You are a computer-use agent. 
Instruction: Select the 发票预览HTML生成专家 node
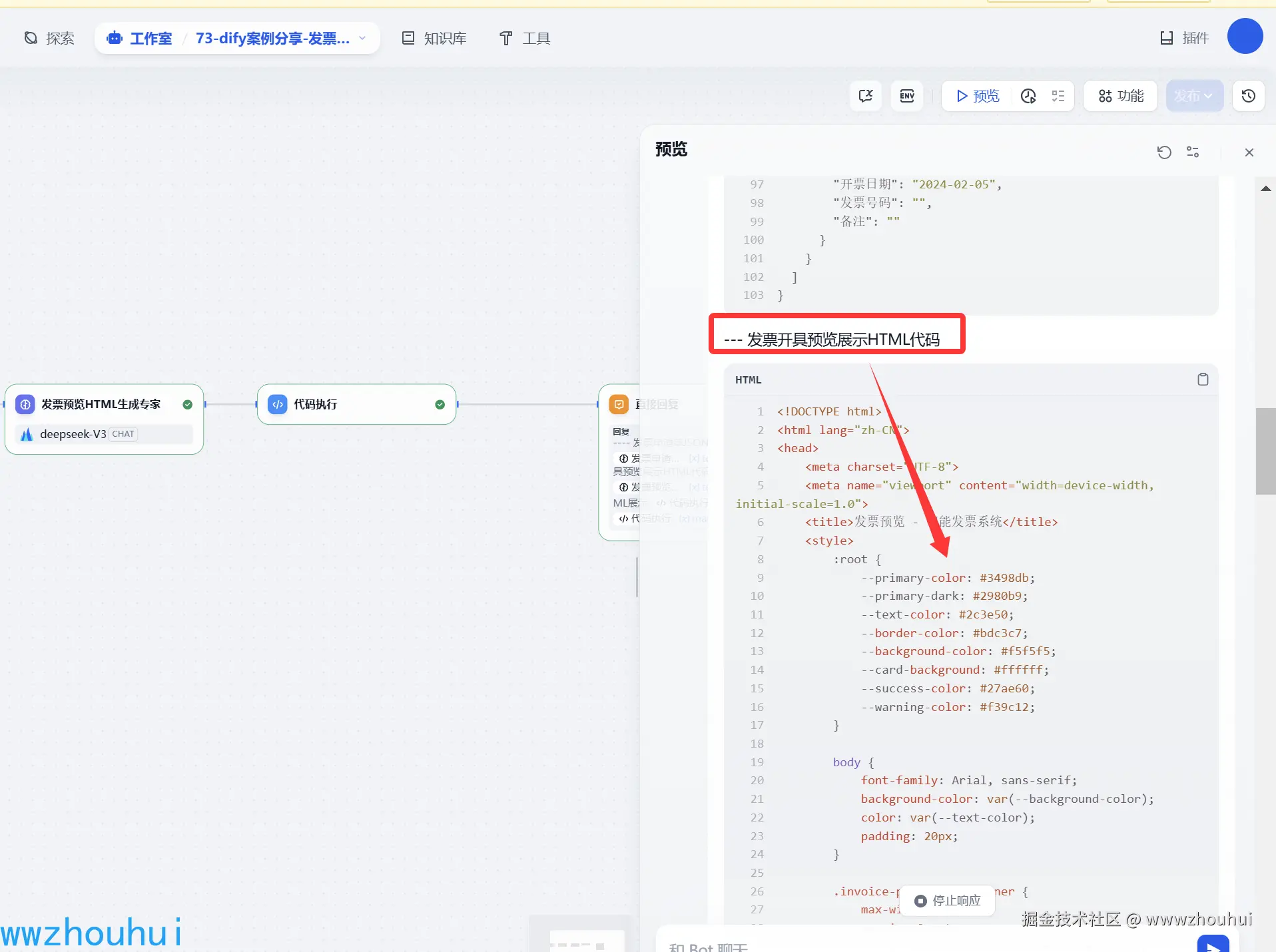tap(105, 419)
